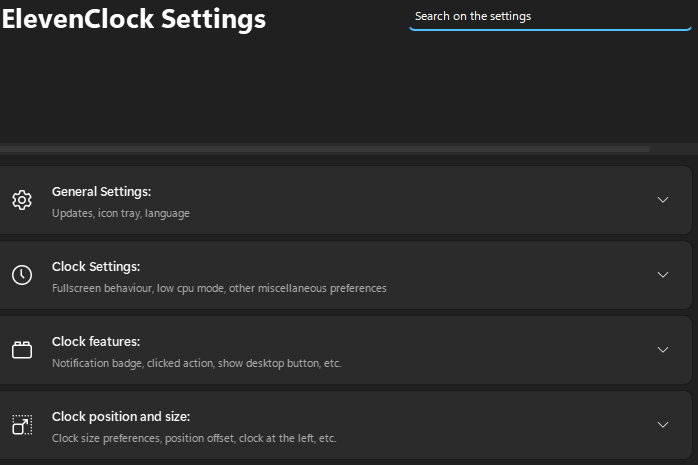Click the Search on the settings field
The width and height of the screenshot is (698, 465).
(x=550, y=17)
